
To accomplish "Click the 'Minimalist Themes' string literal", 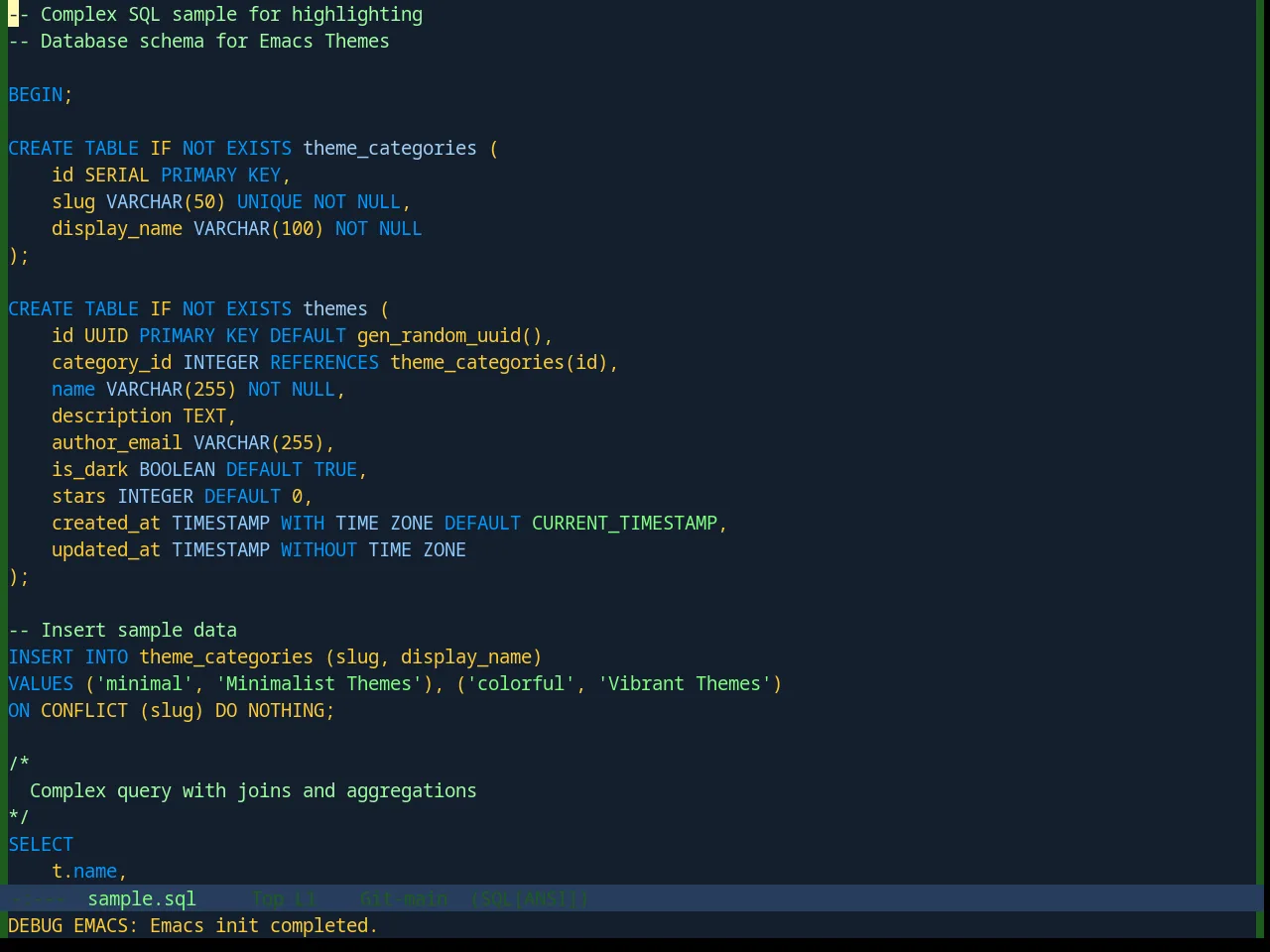I will coord(318,684).
